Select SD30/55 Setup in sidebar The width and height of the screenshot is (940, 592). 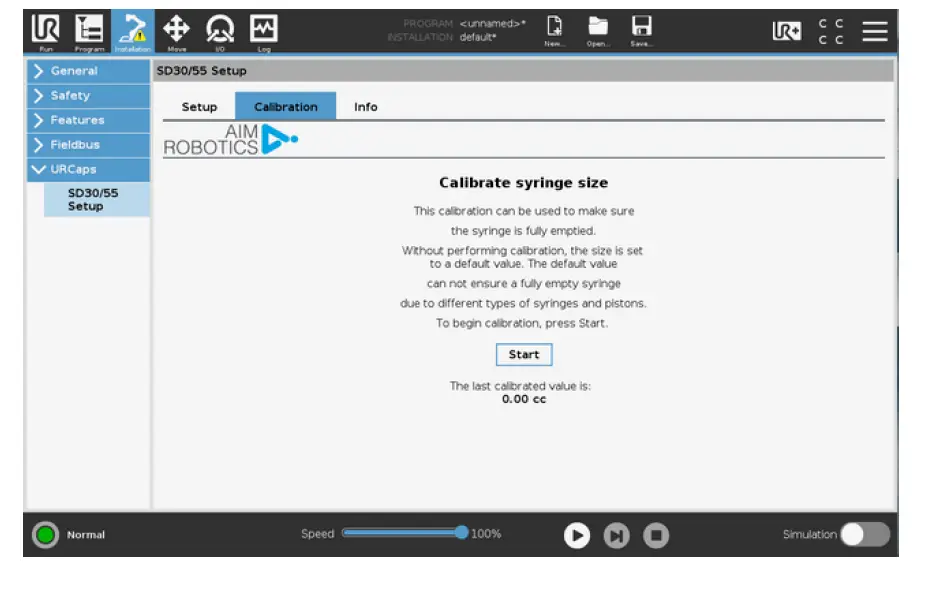pyautogui.click(x=97, y=200)
